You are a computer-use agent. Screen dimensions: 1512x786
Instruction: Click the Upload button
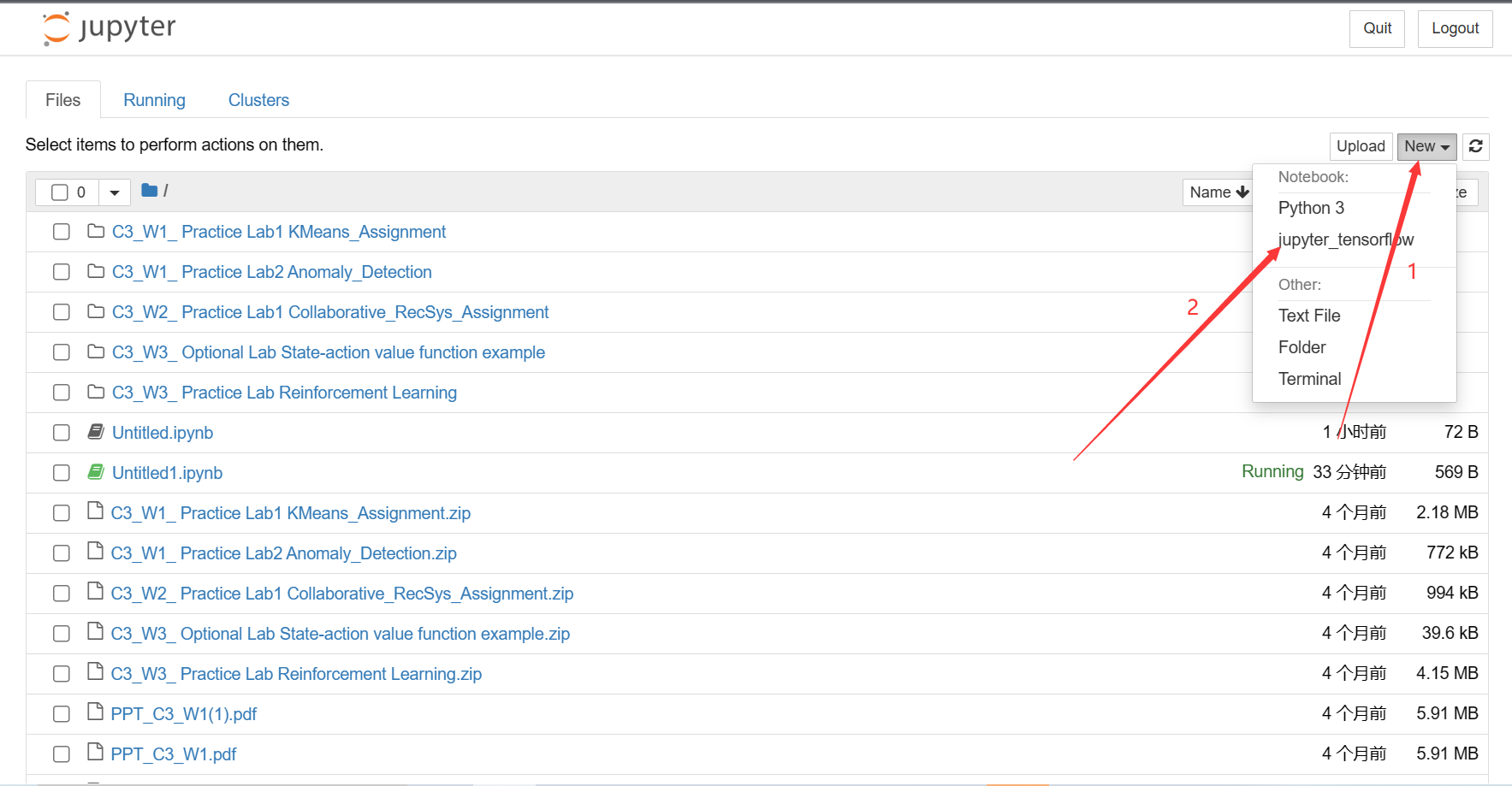[1361, 146]
